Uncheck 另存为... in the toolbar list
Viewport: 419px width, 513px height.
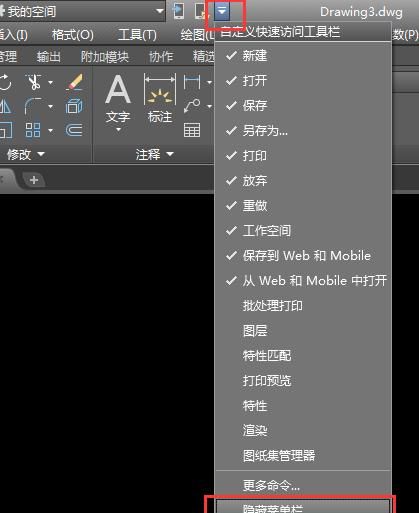pos(303,131)
